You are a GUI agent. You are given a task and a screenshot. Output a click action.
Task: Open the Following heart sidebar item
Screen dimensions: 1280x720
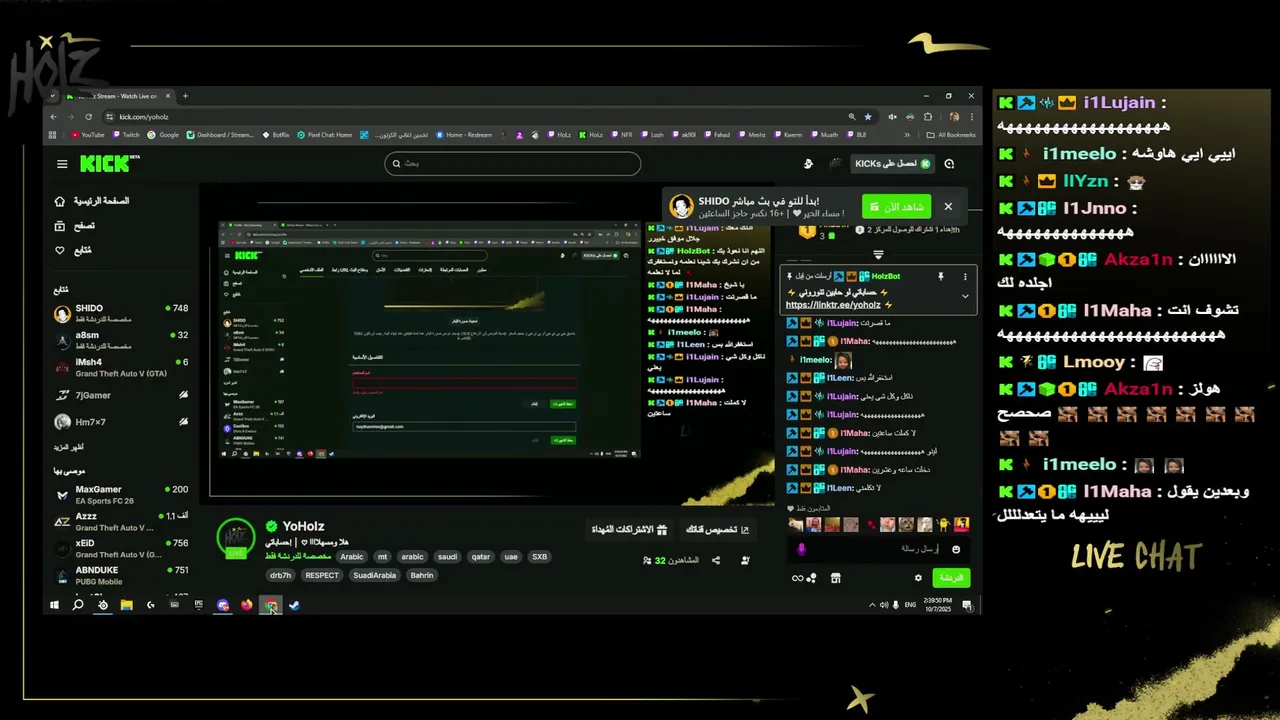(x=73, y=250)
